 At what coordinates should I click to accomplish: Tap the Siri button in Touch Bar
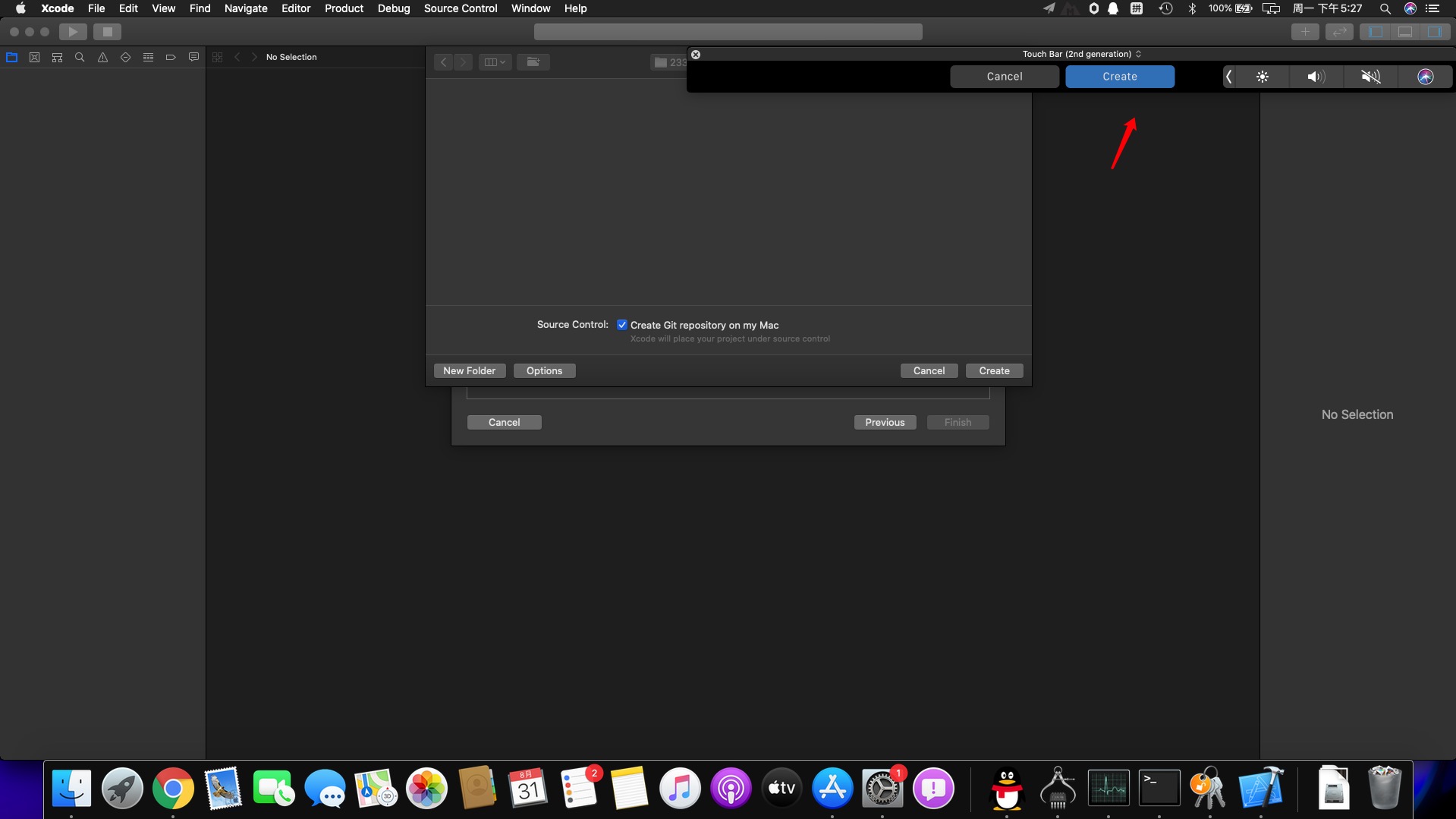coord(1425,77)
